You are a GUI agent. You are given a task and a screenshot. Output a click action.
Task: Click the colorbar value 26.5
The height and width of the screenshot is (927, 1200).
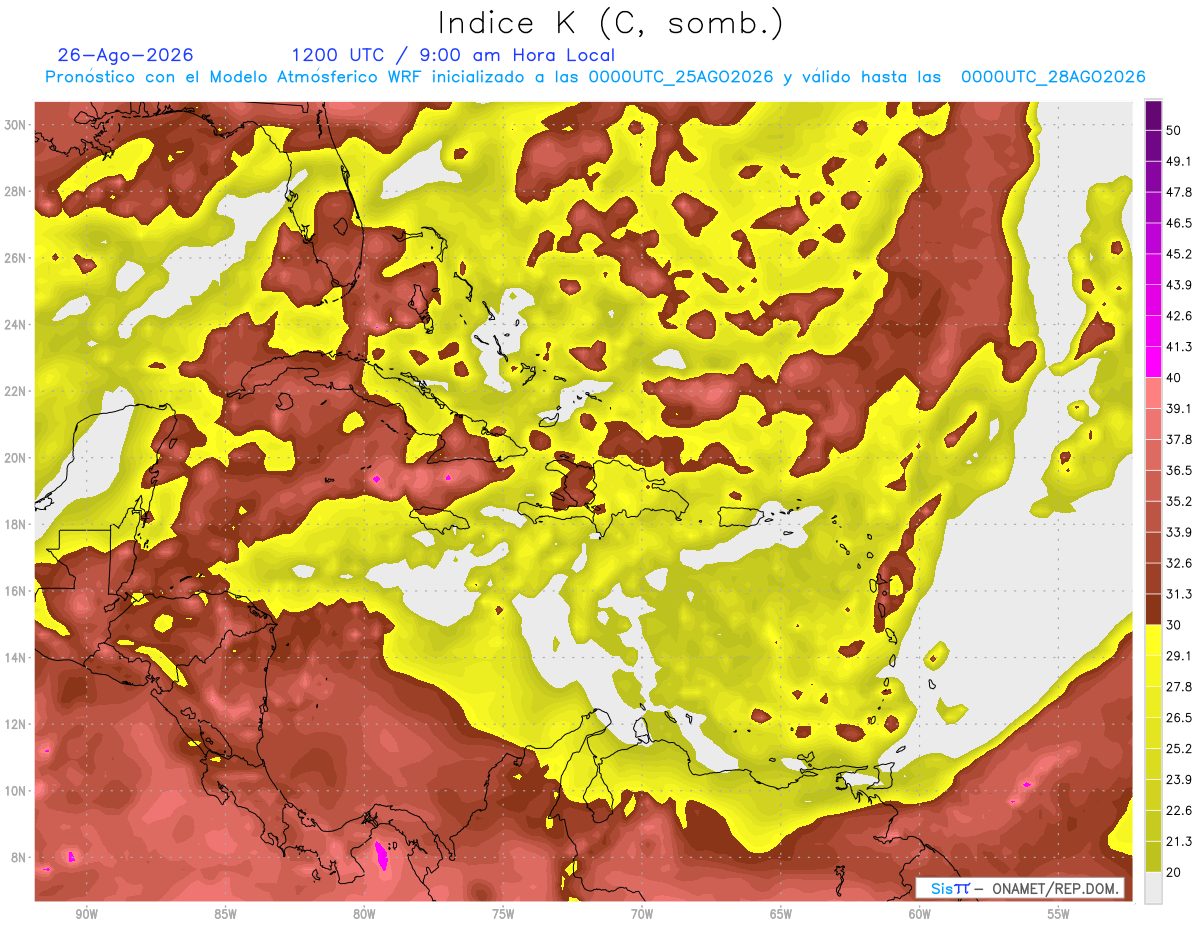pyautogui.click(x=1178, y=717)
